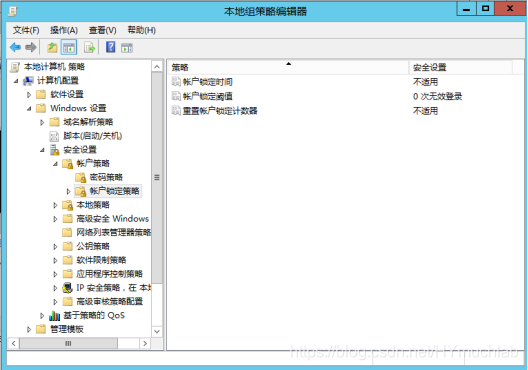Sort by the 安全设置 column header
The image size is (528, 370).
click(x=461, y=67)
